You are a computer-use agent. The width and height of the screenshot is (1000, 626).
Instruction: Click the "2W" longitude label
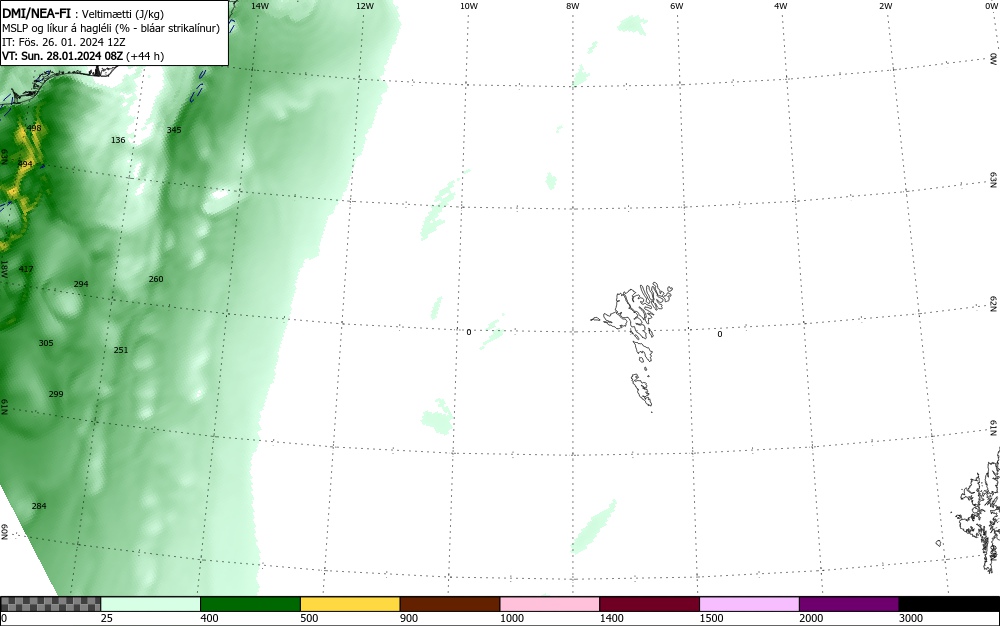pos(886,6)
